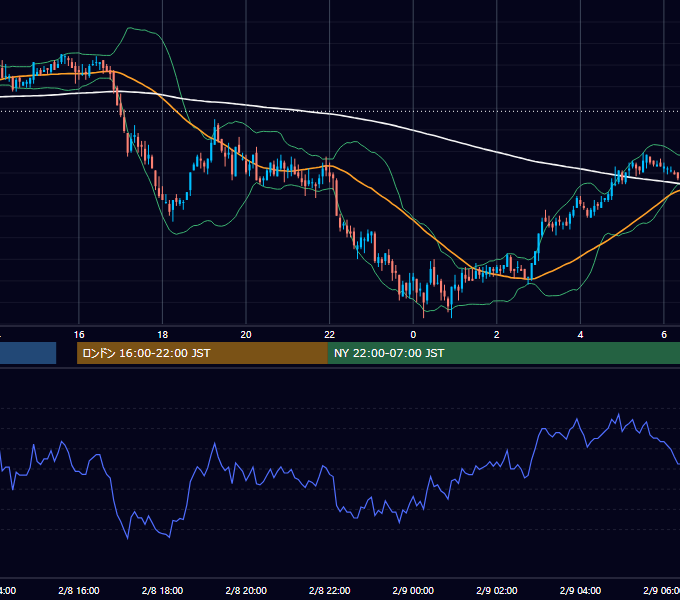The height and width of the screenshot is (600, 680).
Task: Click the blue session bar left of ロンドン
Action: coord(28,353)
